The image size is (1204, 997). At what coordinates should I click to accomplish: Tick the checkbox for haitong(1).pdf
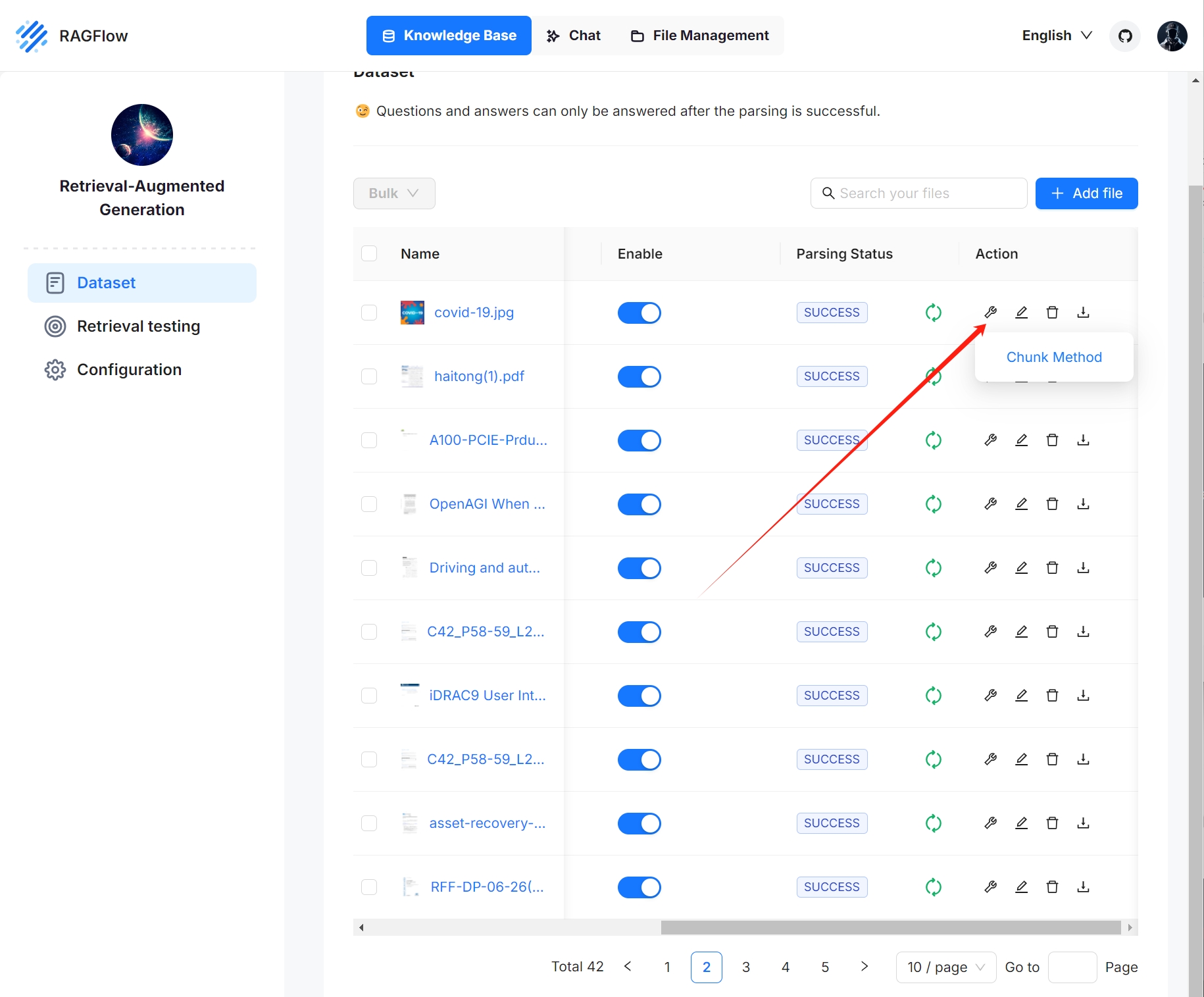point(369,376)
